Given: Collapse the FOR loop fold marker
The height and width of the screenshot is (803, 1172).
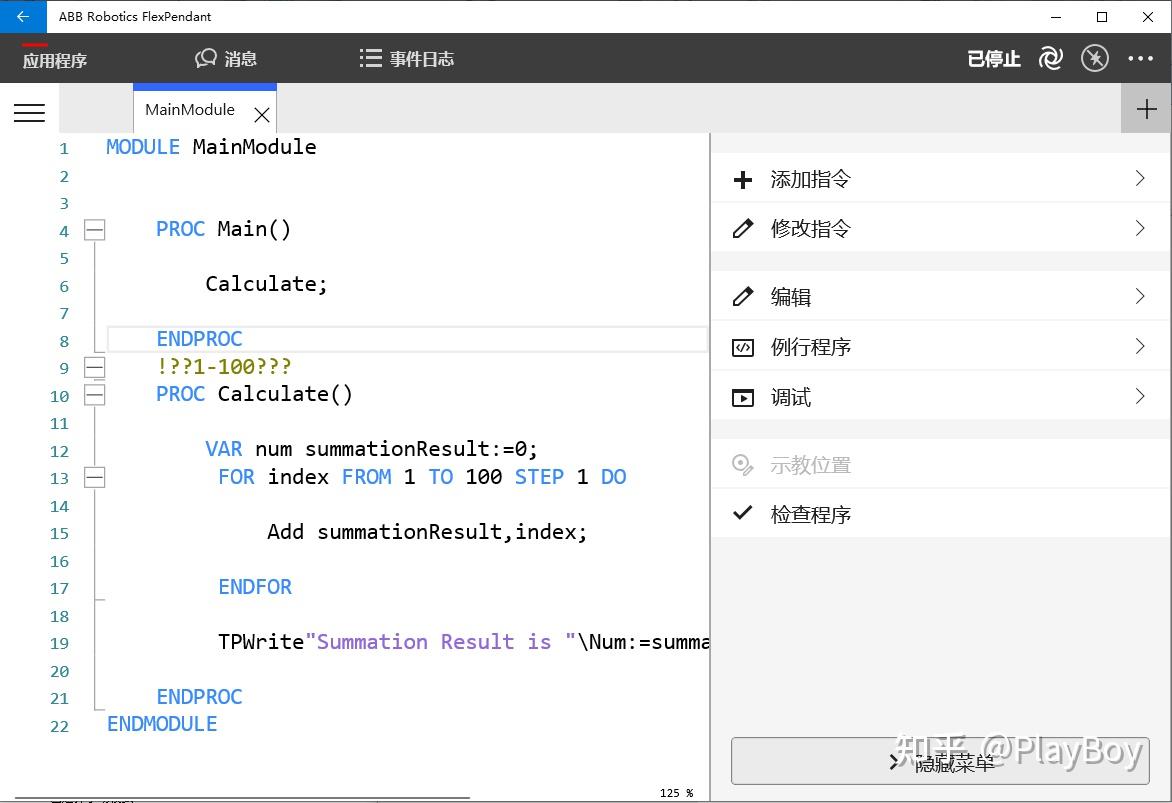Looking at the screenshot, I should pyautogui.click(x=94, y=478).
